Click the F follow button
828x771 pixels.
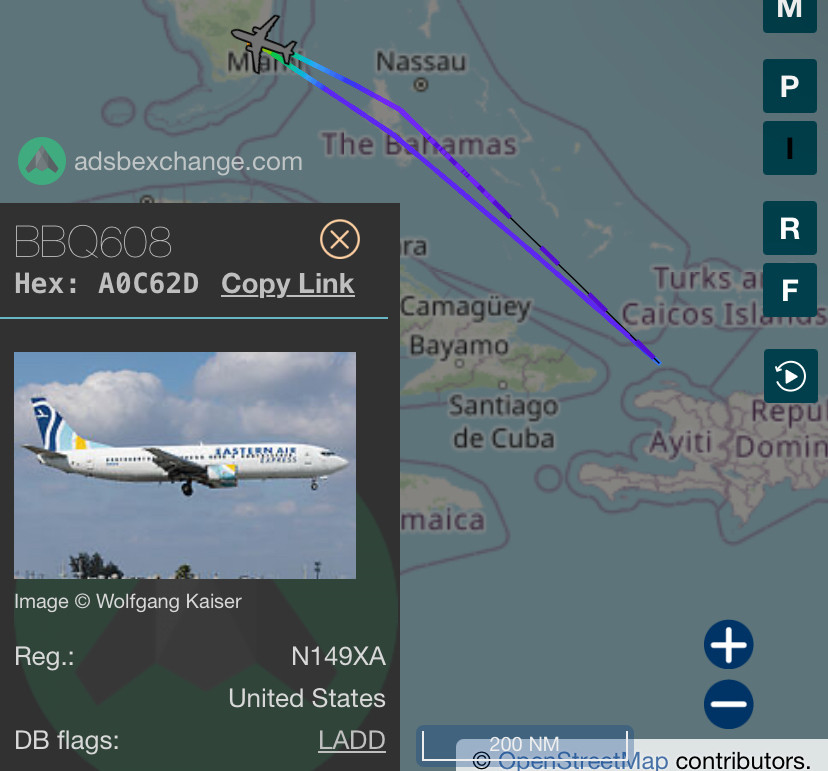[789, 290]
